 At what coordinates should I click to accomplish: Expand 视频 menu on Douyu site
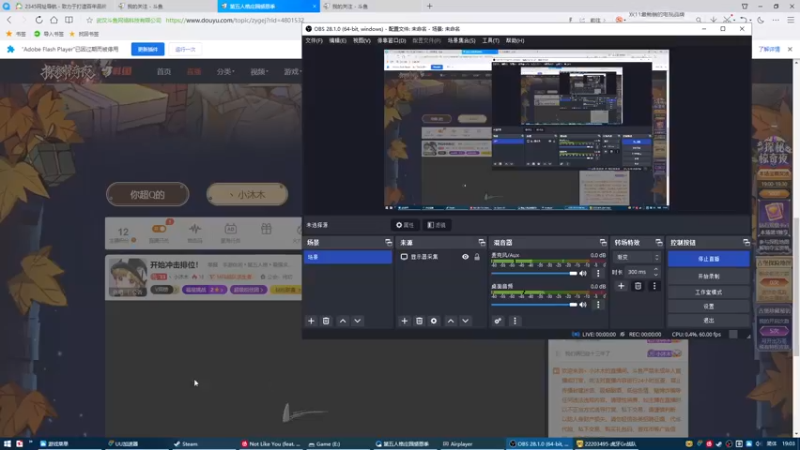pos(259,71)
